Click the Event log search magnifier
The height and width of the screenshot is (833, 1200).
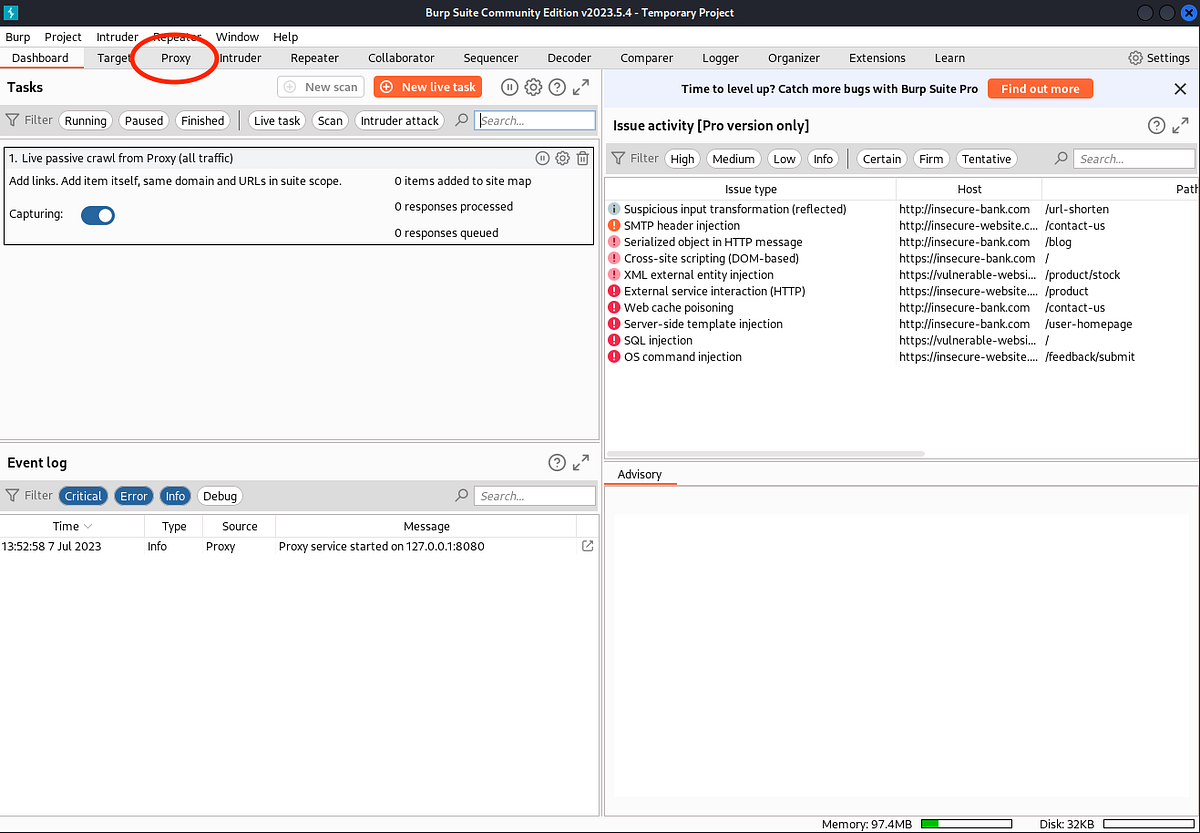(x=461, y=495)
